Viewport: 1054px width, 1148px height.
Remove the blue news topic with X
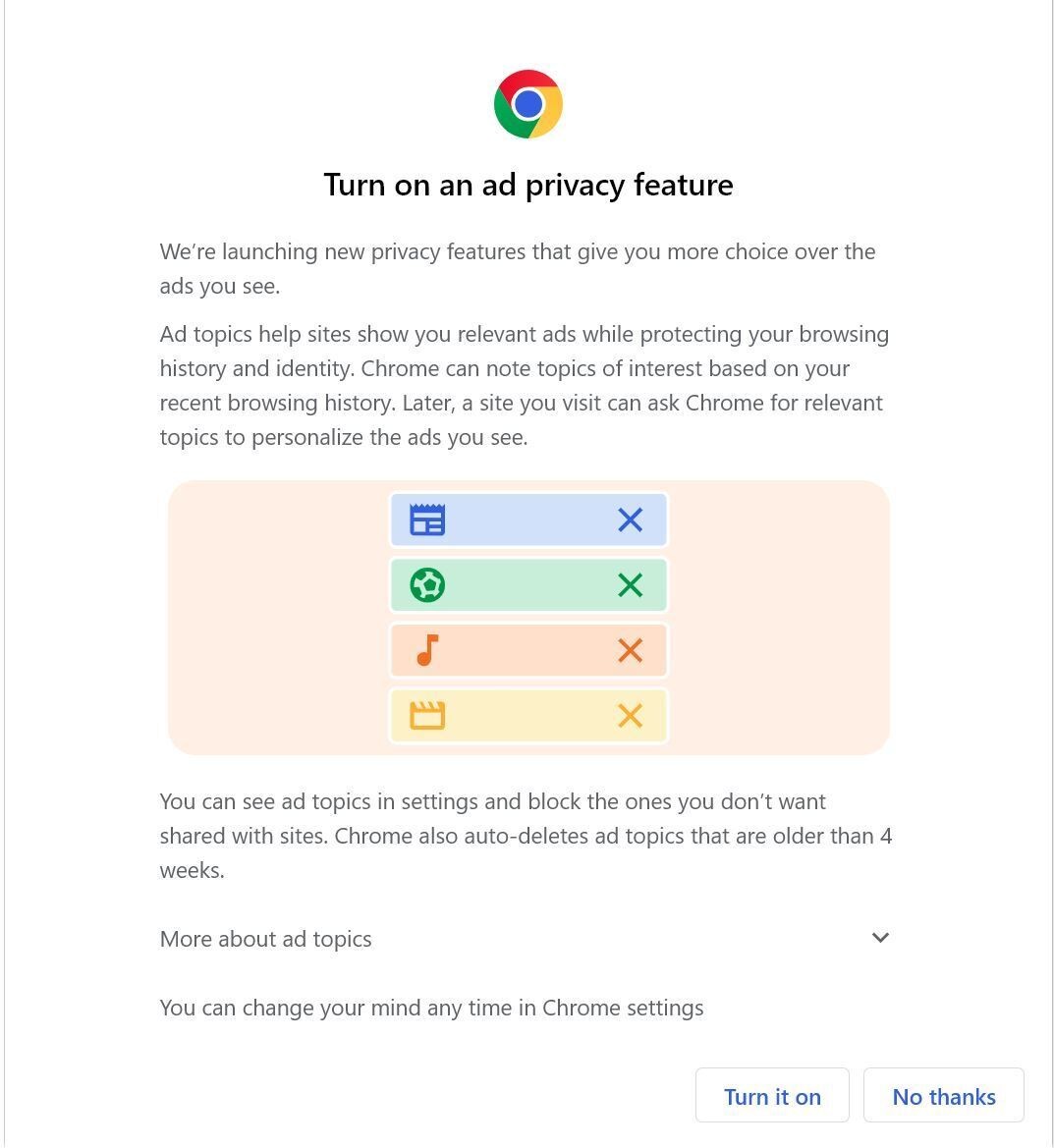pos(630,519)
